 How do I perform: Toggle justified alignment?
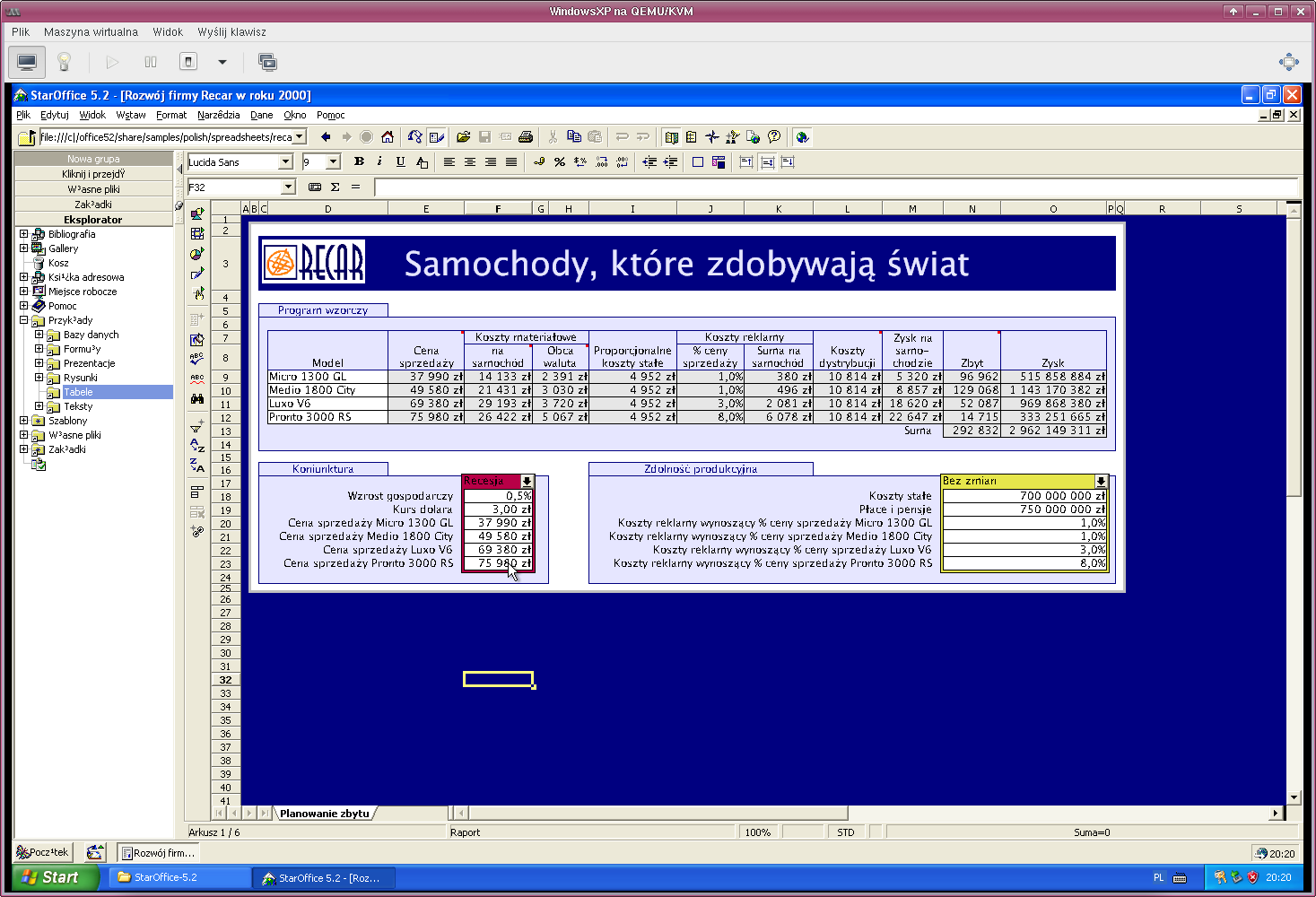(511, 162)
